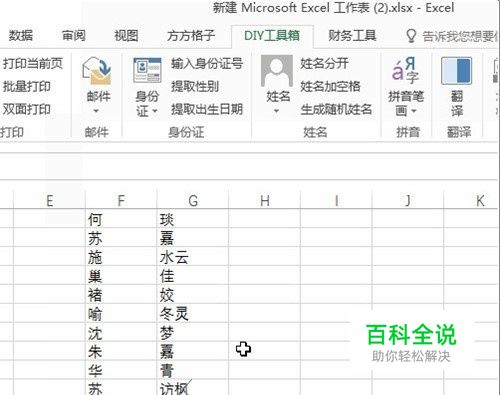The image size is (500, 395).
Task: Expand the 邮件 dropdown arrow
Action: [96, 111]
